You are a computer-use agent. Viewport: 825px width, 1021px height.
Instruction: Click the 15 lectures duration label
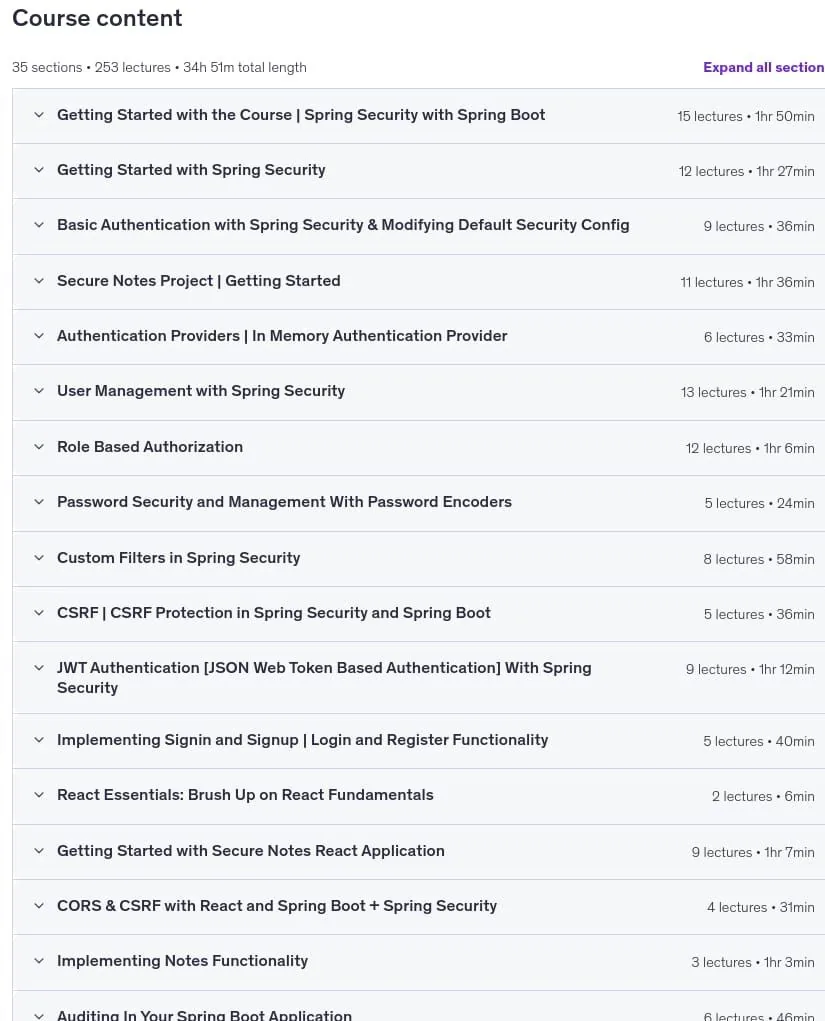coord(746,117)
